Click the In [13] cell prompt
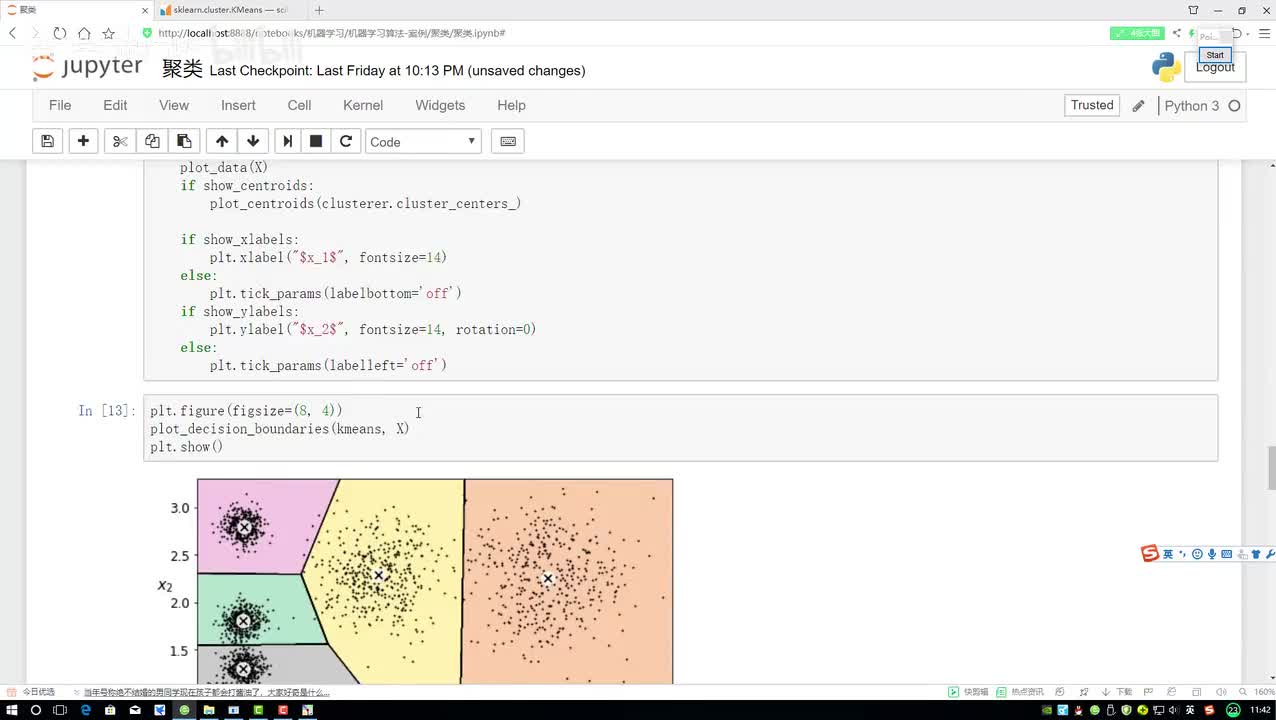 pyautogui.click(x=105, y=411)
